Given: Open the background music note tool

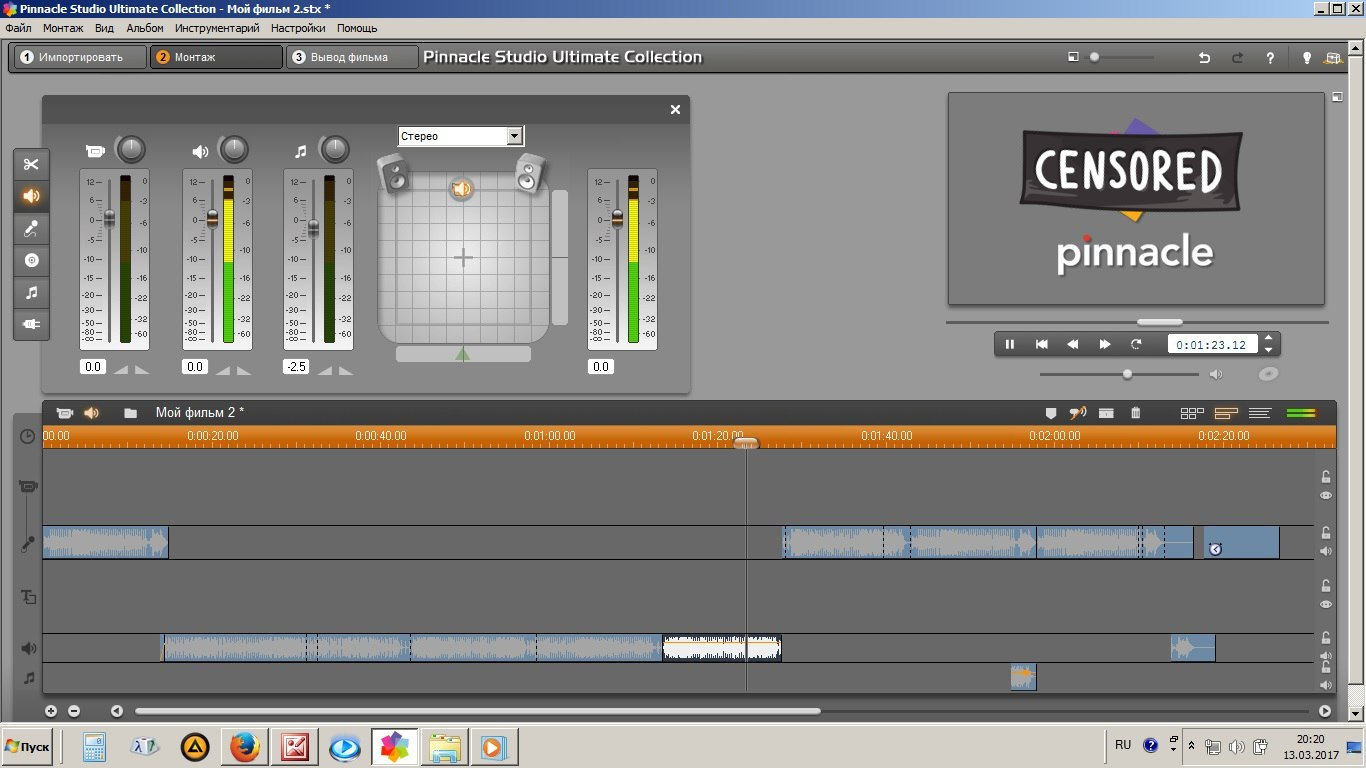Looking at the screenshot, I should click(x=31, y=292).
